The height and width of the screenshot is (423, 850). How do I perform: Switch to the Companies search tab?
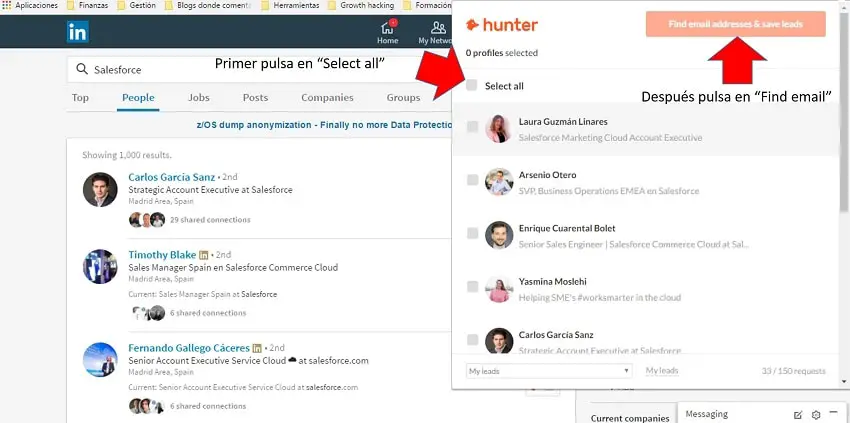tap(327, 98)
